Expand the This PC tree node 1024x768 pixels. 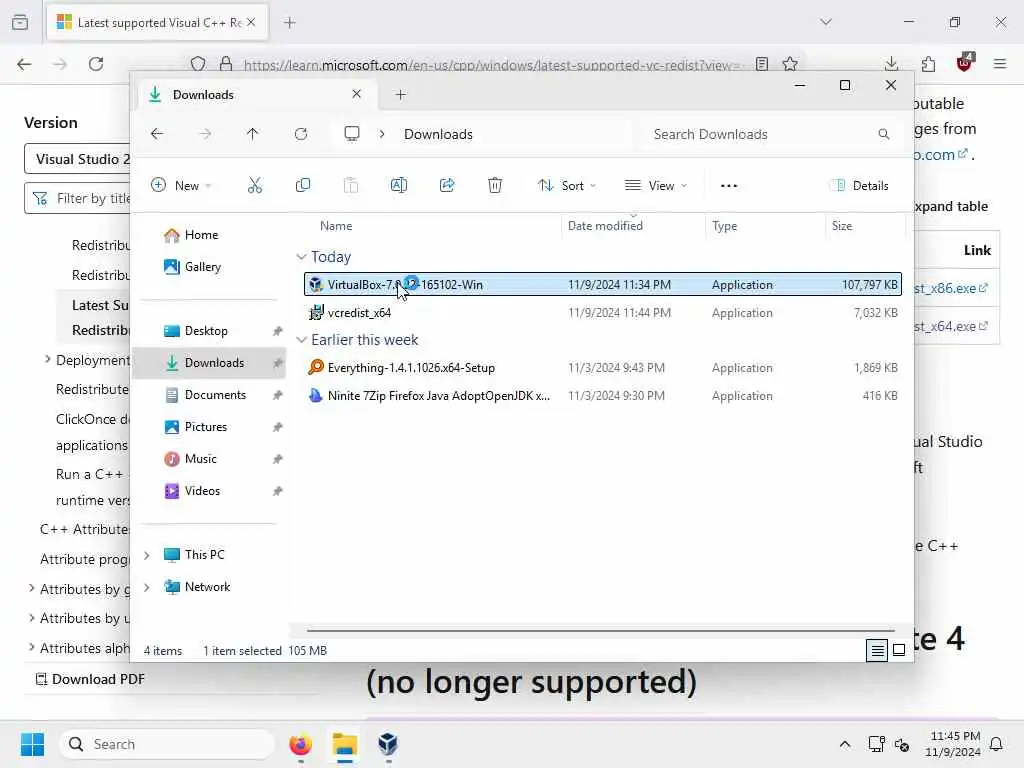point(147,555)
